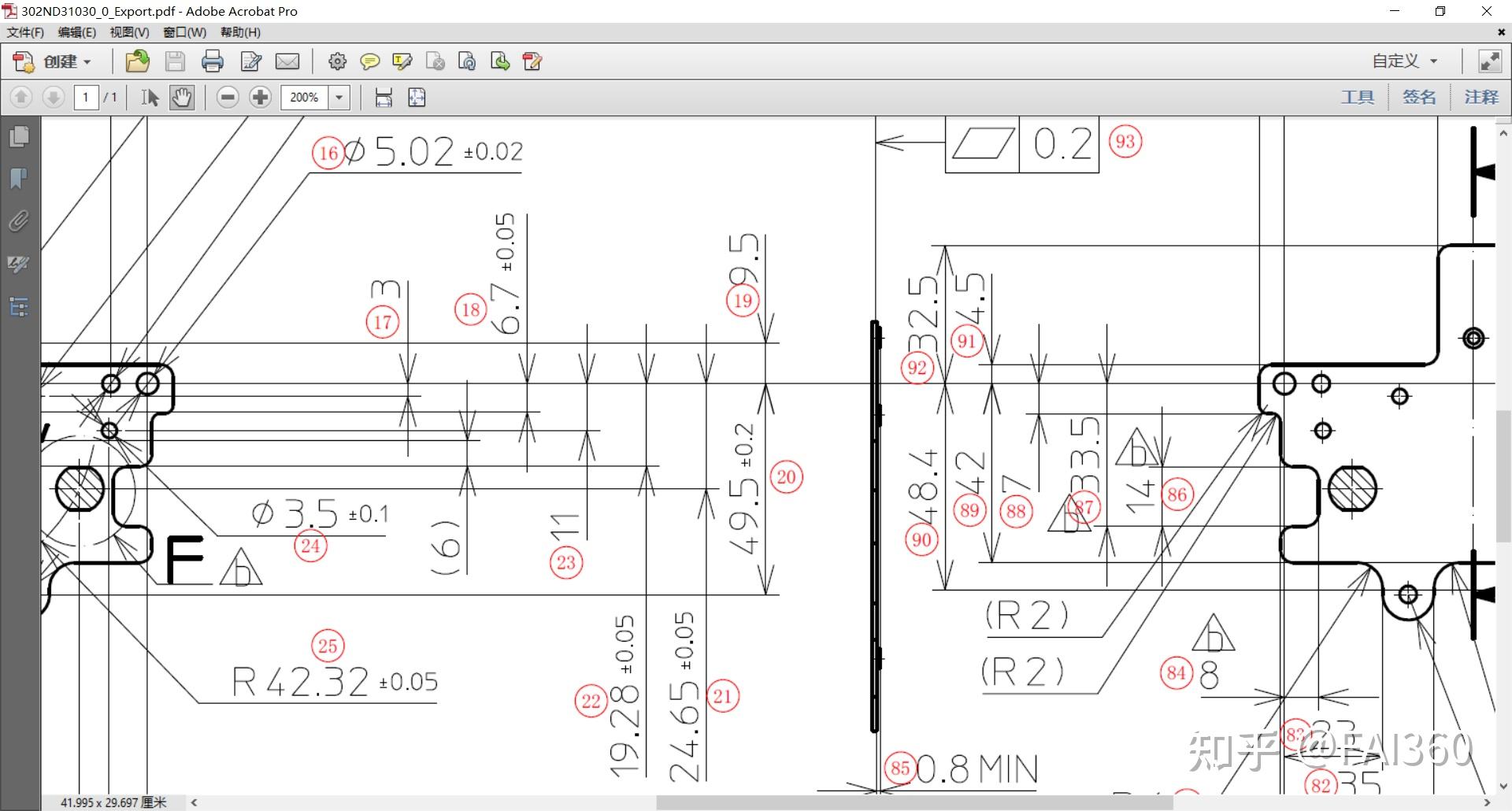The image size is (1512, 811).
Task: Click the Edit text and images icon
Action: (x=250, y=61)
